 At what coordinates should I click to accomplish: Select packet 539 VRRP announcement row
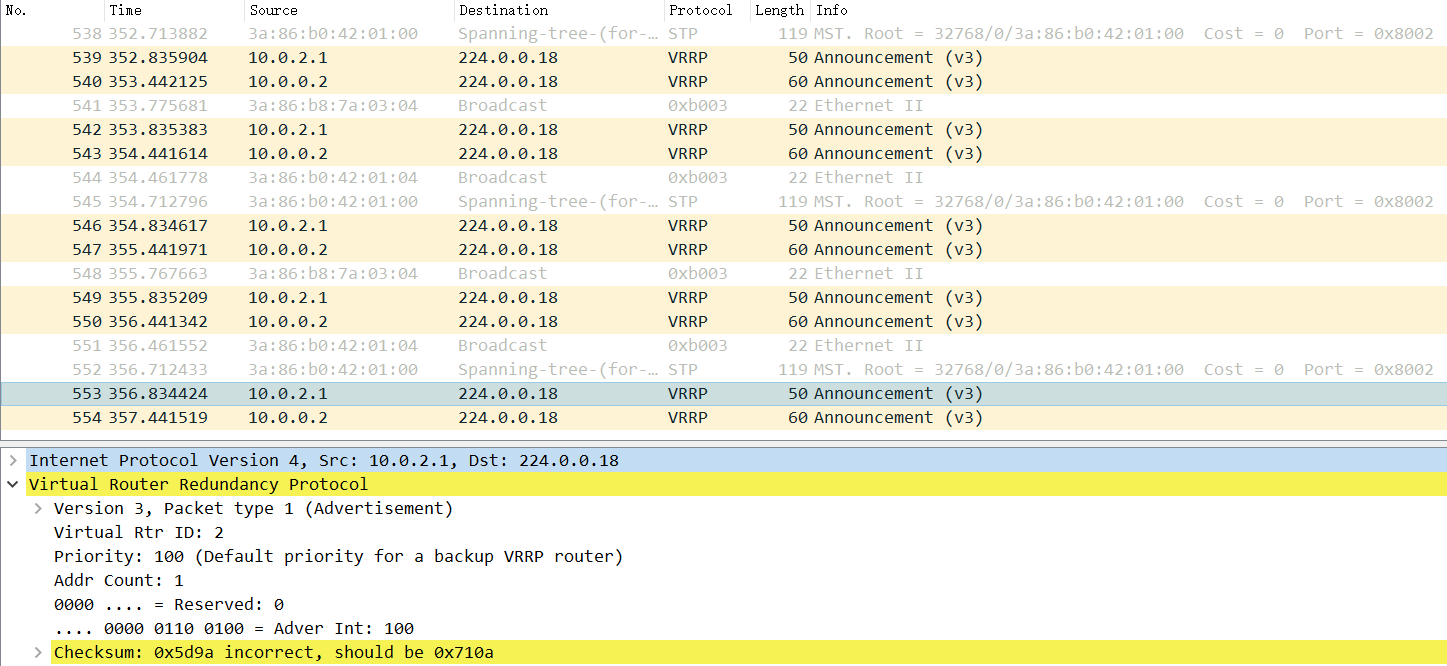[723, 57]
